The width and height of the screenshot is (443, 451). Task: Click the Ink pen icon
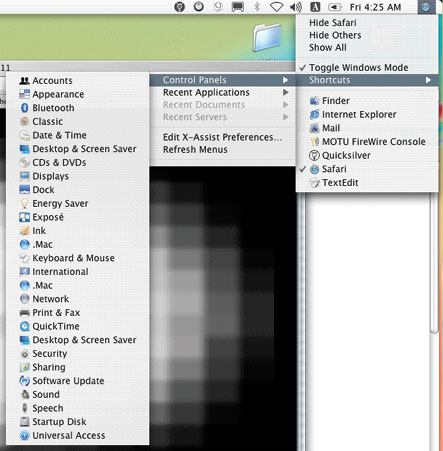click(x=24, y=231)
